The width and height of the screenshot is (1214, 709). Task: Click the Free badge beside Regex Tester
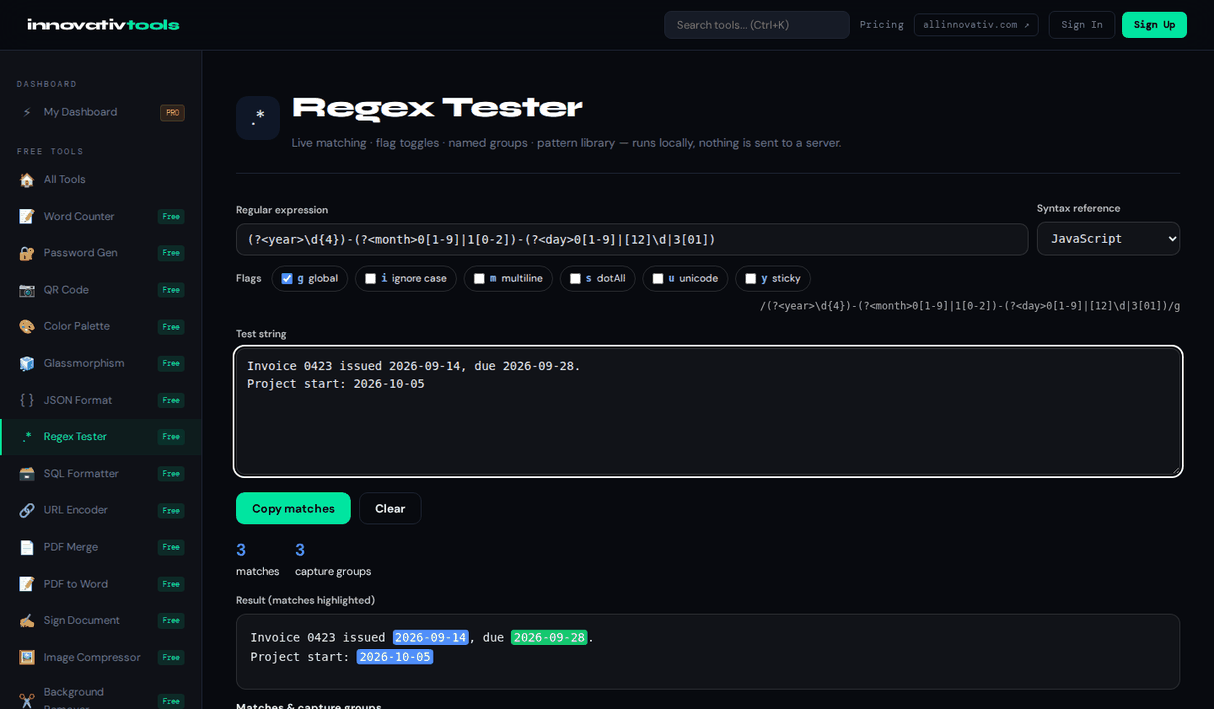click(171, 437)
